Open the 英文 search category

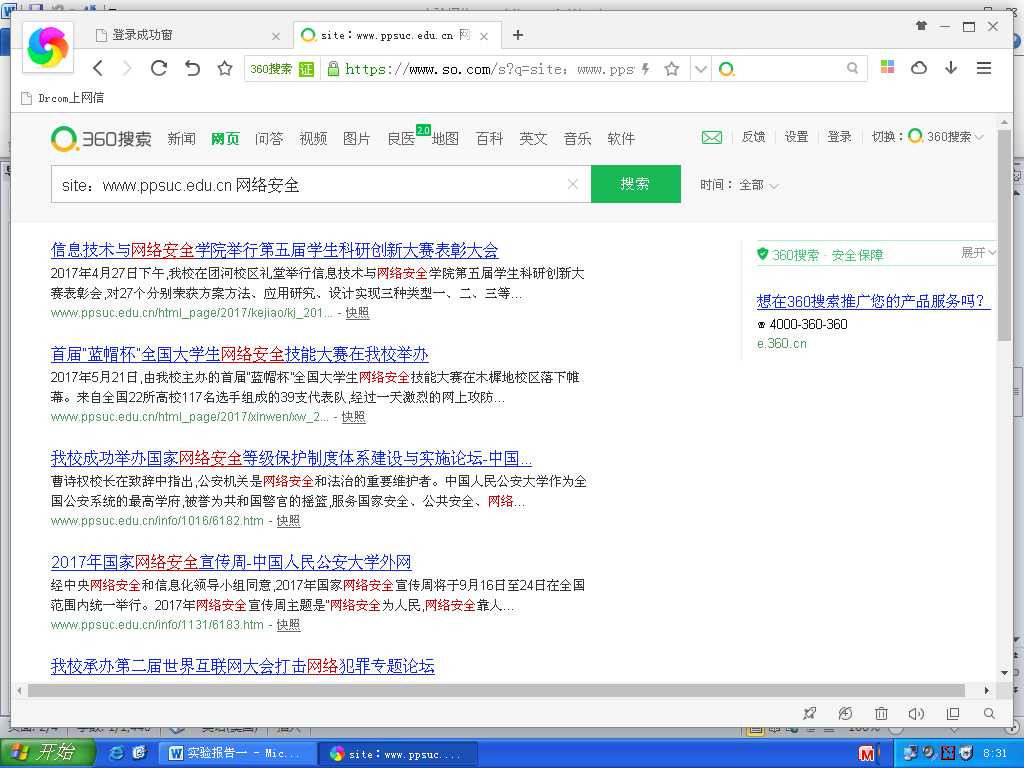point(533,138)
